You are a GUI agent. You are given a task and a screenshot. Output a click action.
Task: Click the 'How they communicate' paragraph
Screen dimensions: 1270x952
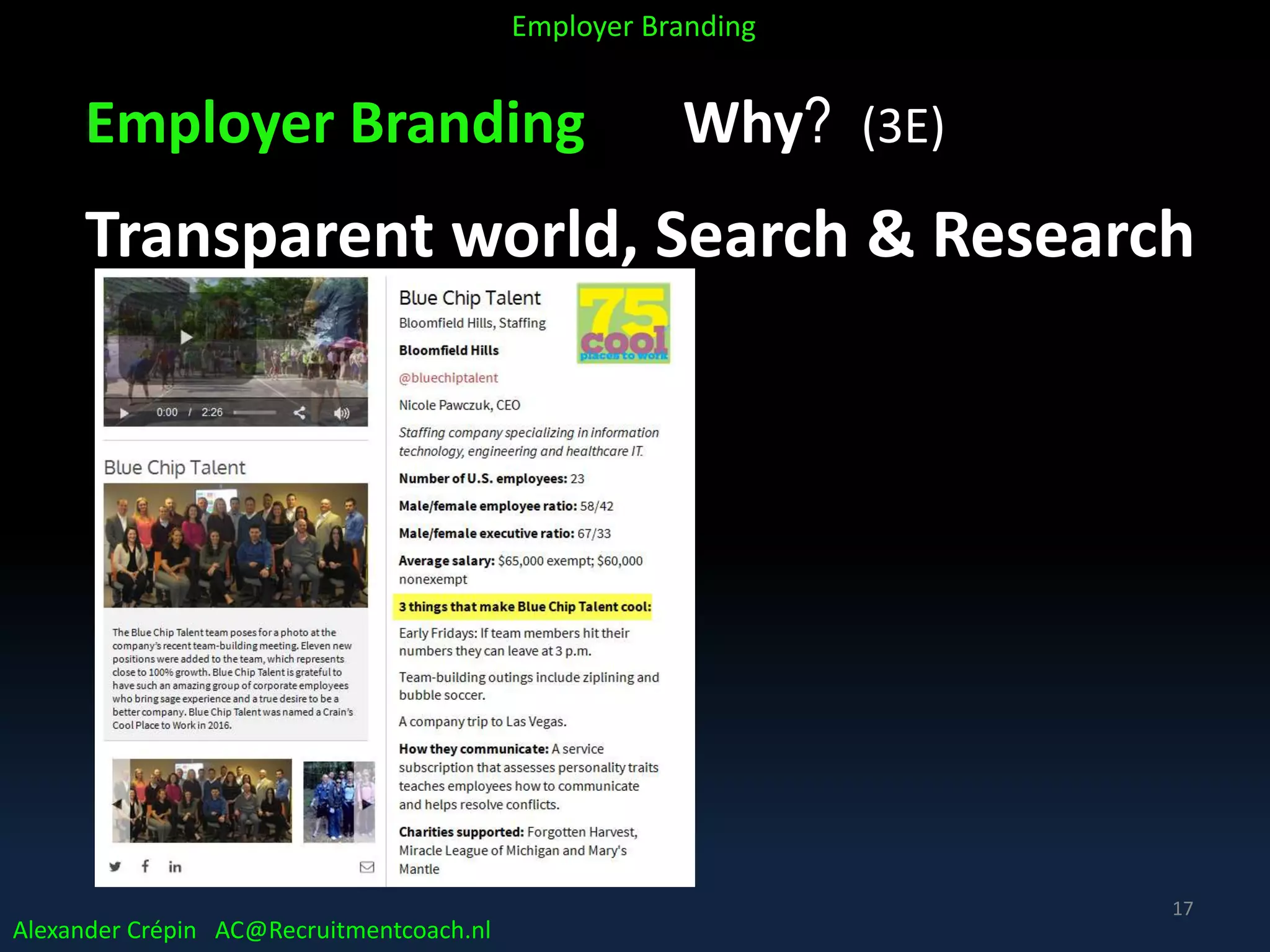coord(528,777)
